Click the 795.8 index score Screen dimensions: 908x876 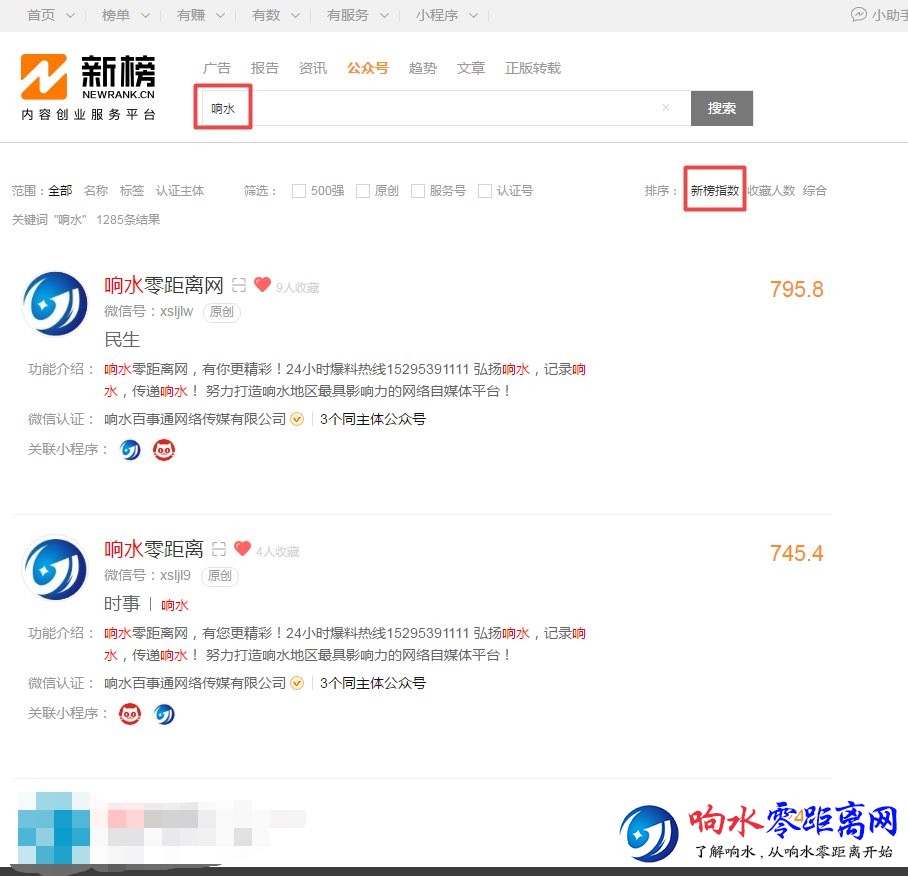point(796,289)
